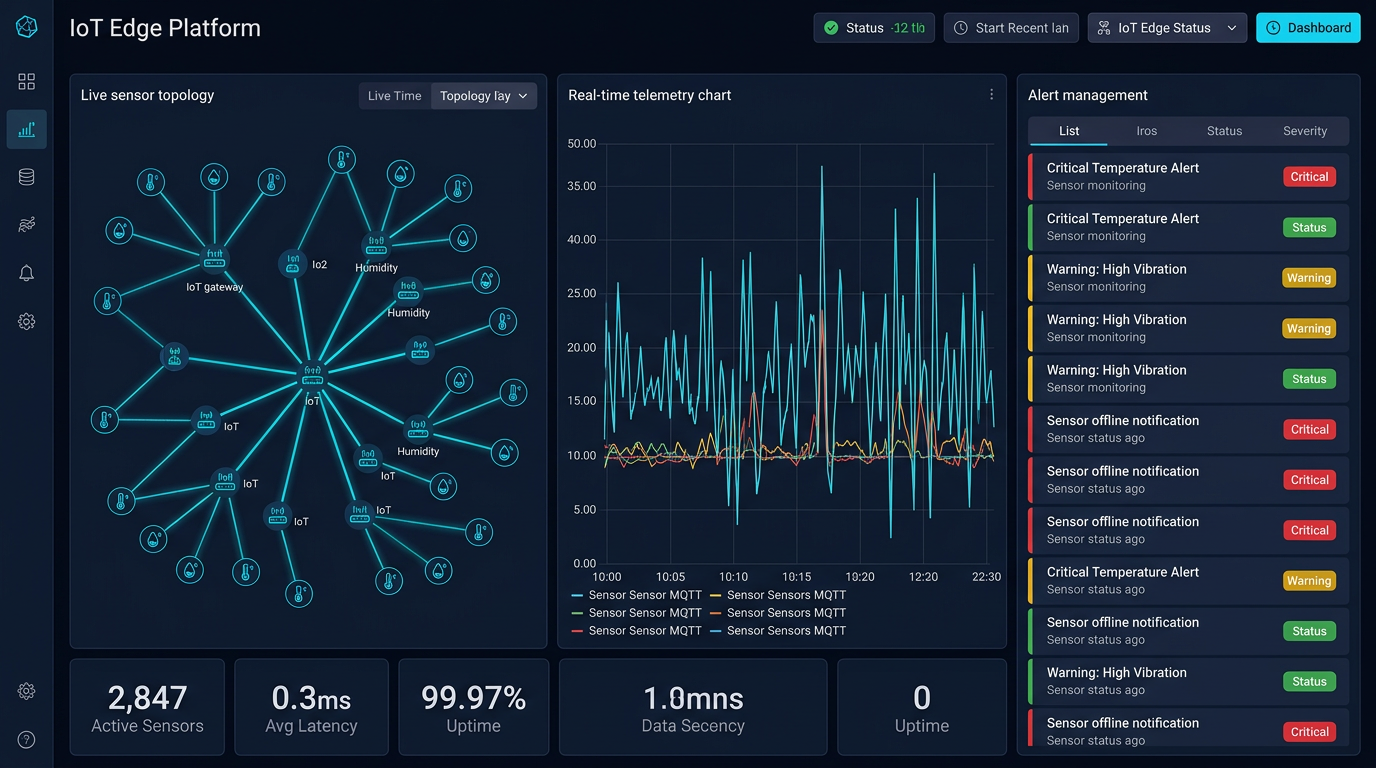Click the 2,847 Active Sensors card
The height and width of the screenshot is (768, 1376).
147,707
